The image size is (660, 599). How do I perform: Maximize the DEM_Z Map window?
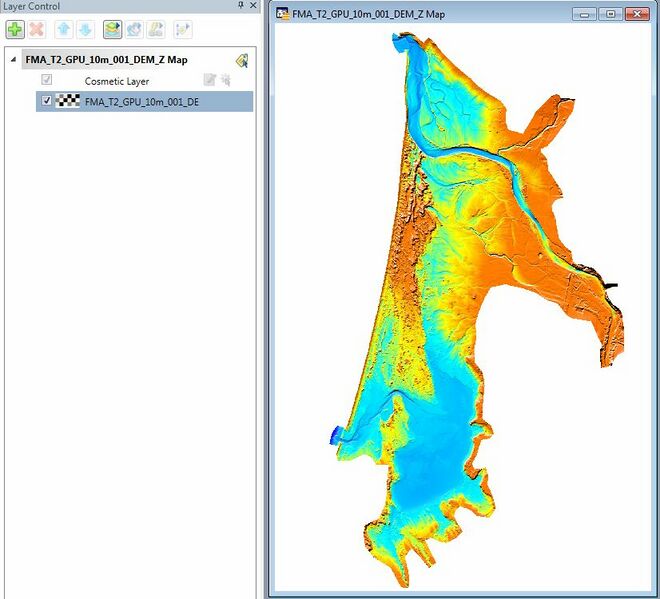[609, 14]
